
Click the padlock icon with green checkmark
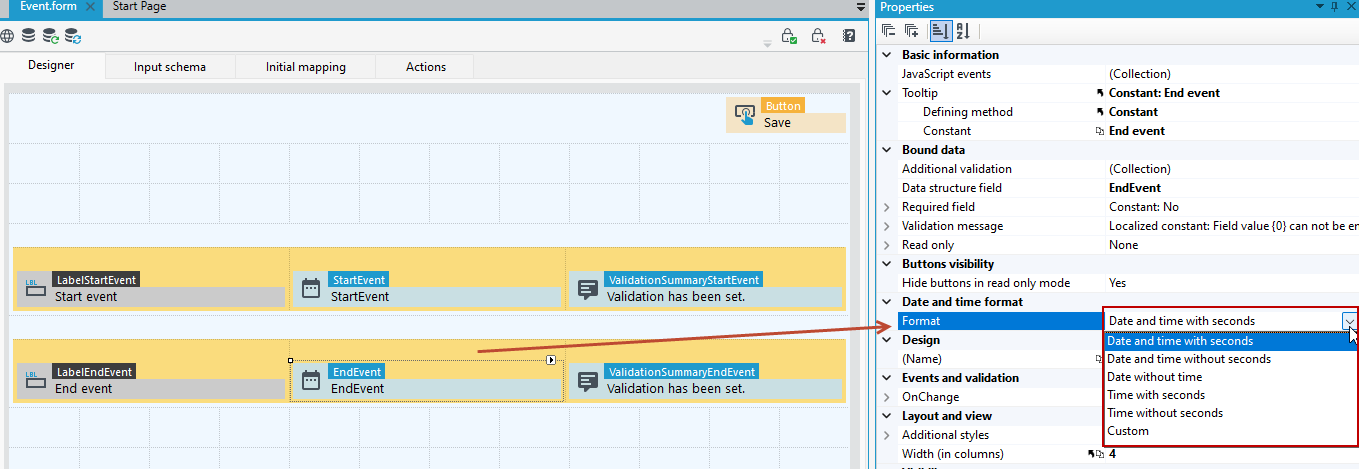pos(789,36)
